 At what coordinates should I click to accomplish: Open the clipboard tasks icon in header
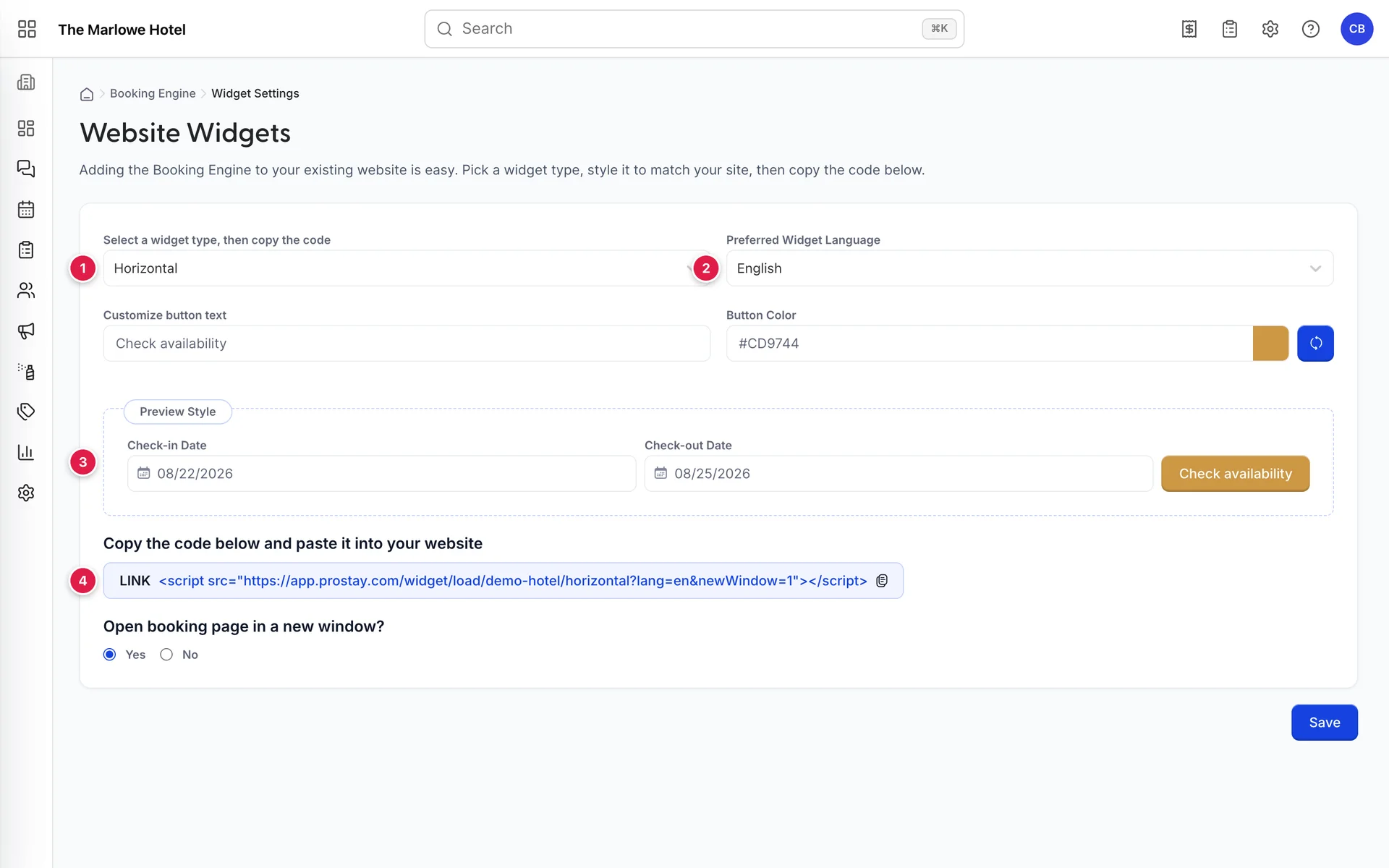pyautogui.click(x=1230, y=29)
